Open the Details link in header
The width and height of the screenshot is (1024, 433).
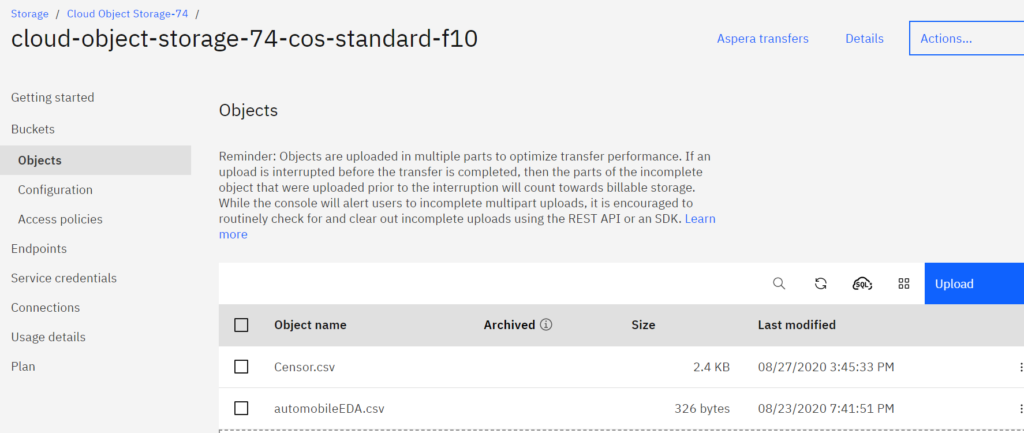coord(864,39)
